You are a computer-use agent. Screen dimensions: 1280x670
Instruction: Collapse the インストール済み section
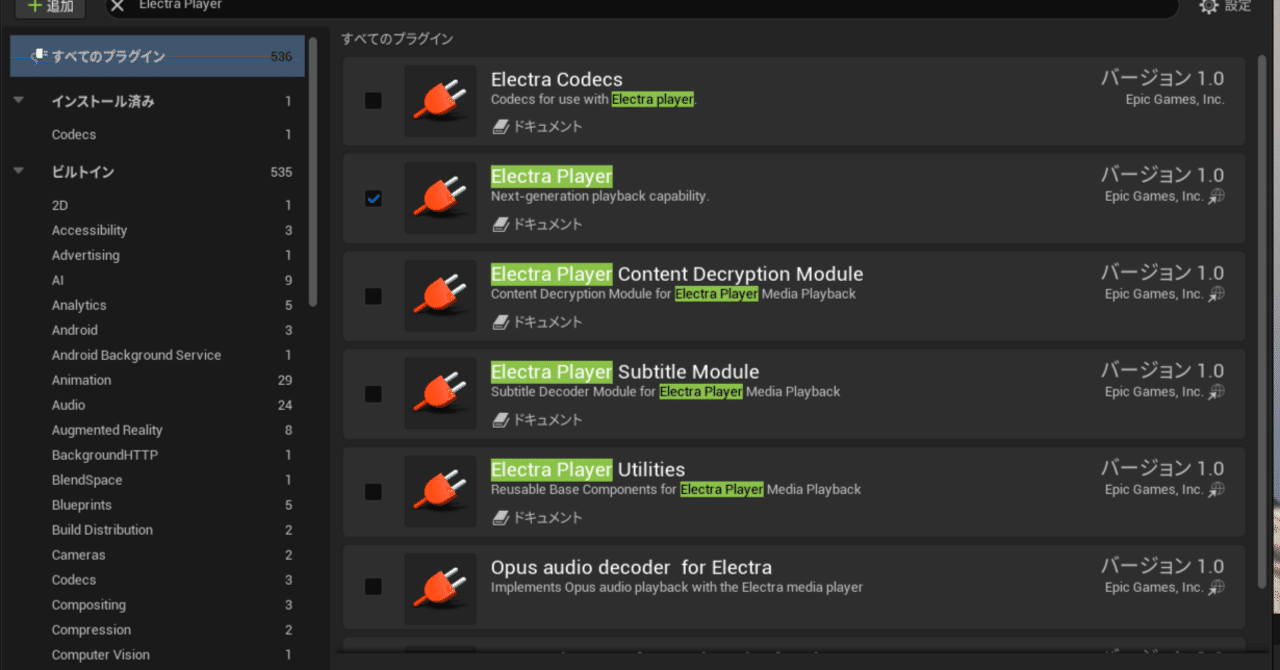point(17,100)
